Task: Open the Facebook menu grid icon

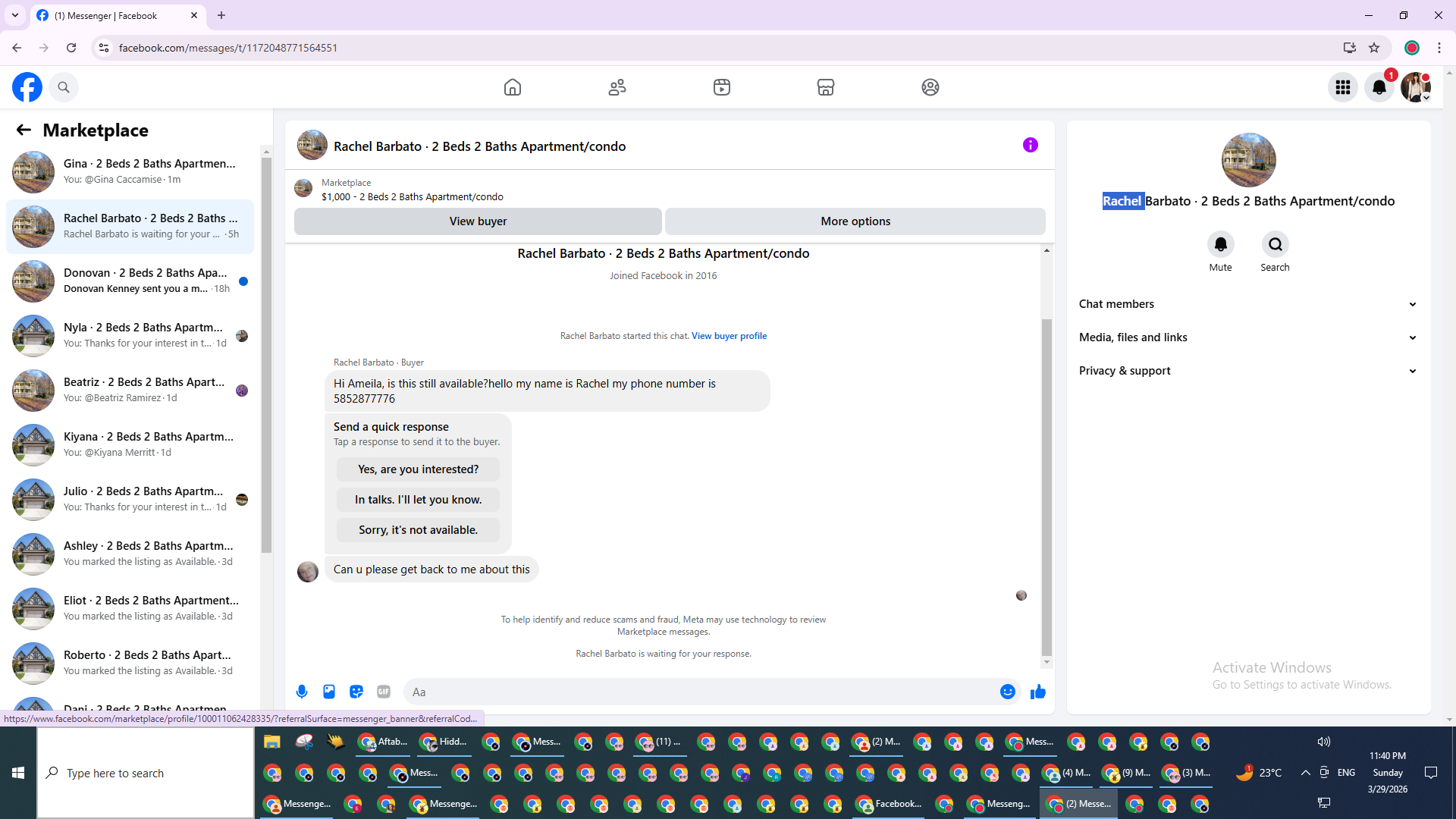Action: [x=1343, y=87]
